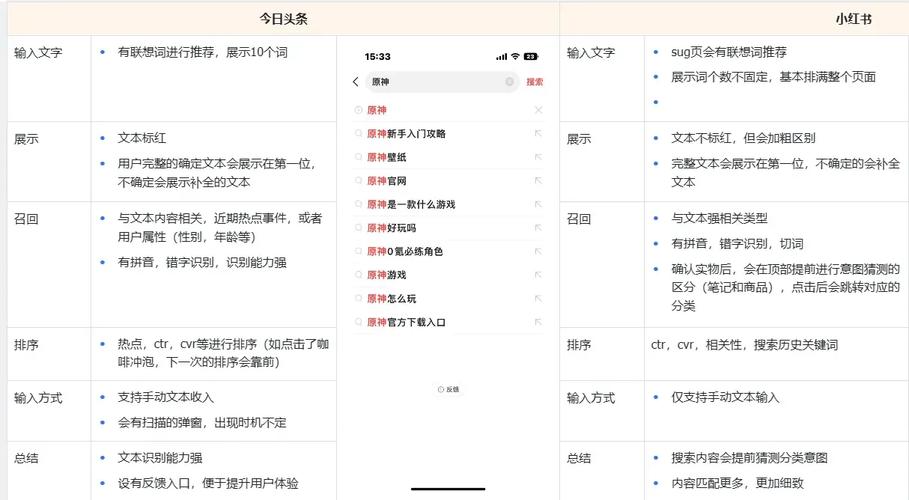Click the text 仅支持手动文本输入
This screenshot has height=500, width=909.
[x=725, y=397]
